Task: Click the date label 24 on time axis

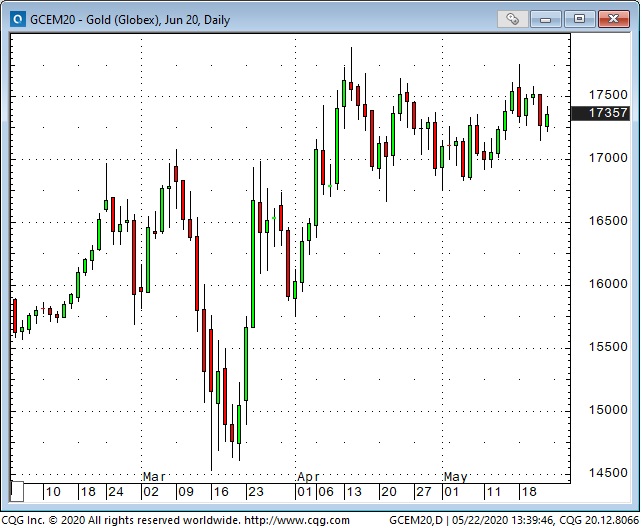Action: click(x=116, y=492)
